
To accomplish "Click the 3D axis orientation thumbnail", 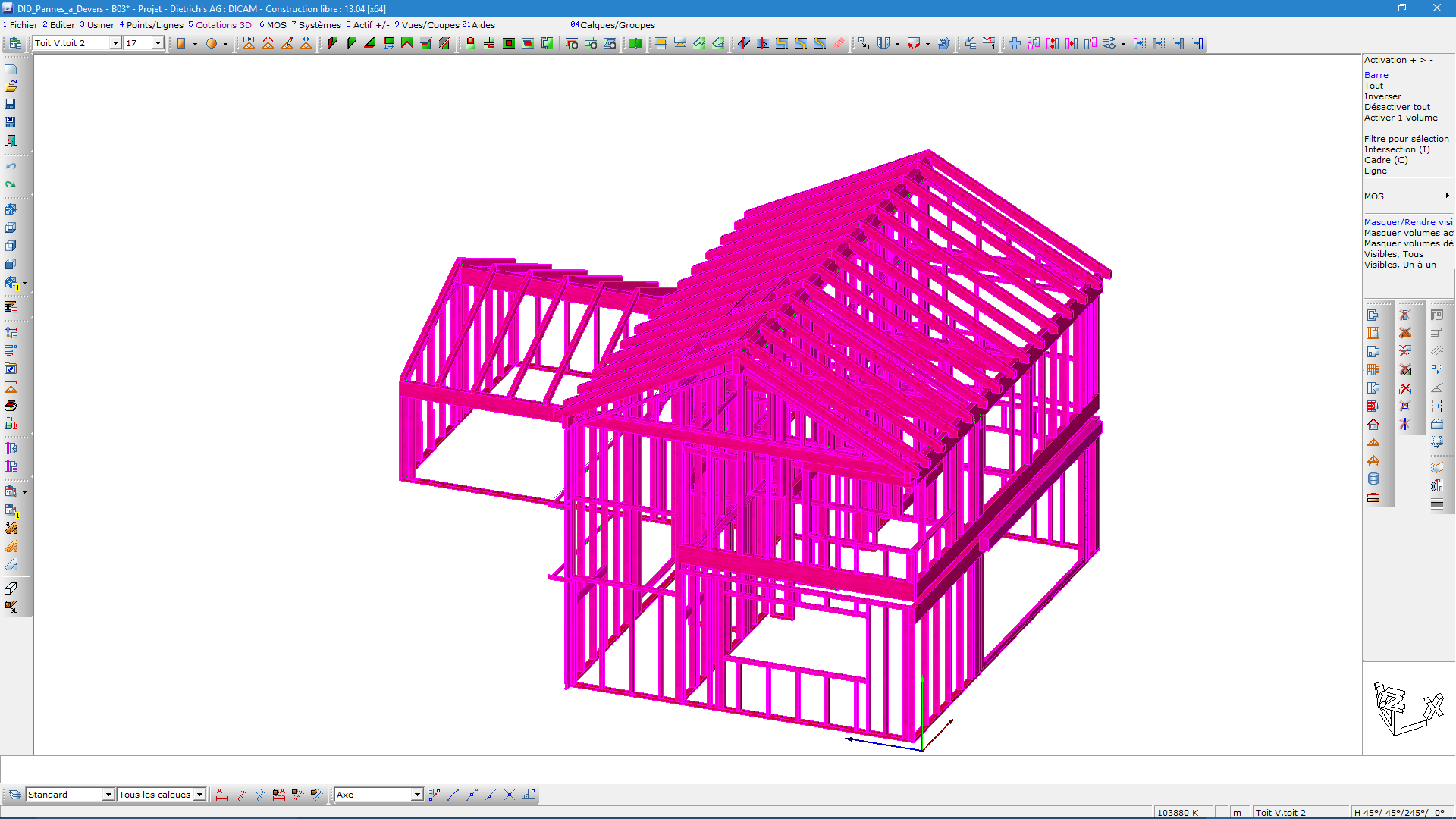I will pyautogui.click(x=1407, y=708).
